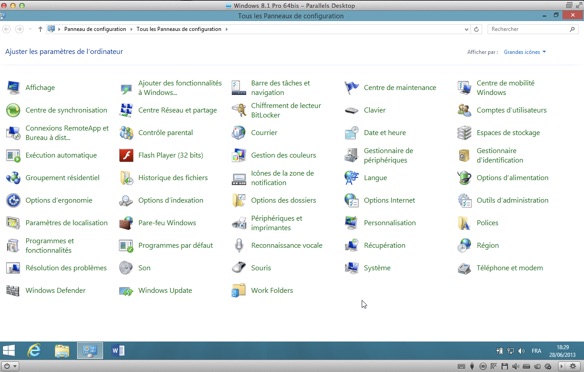Click the Polices fonts icon
Image resolution: width=584 pixels, height=372 pixels.
pyautogui.click(x=464, y=223)
